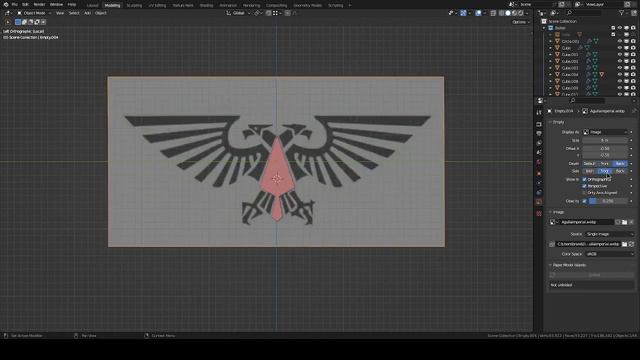Open the viewport View menu

pyautogui.click(x=60, y=13)
